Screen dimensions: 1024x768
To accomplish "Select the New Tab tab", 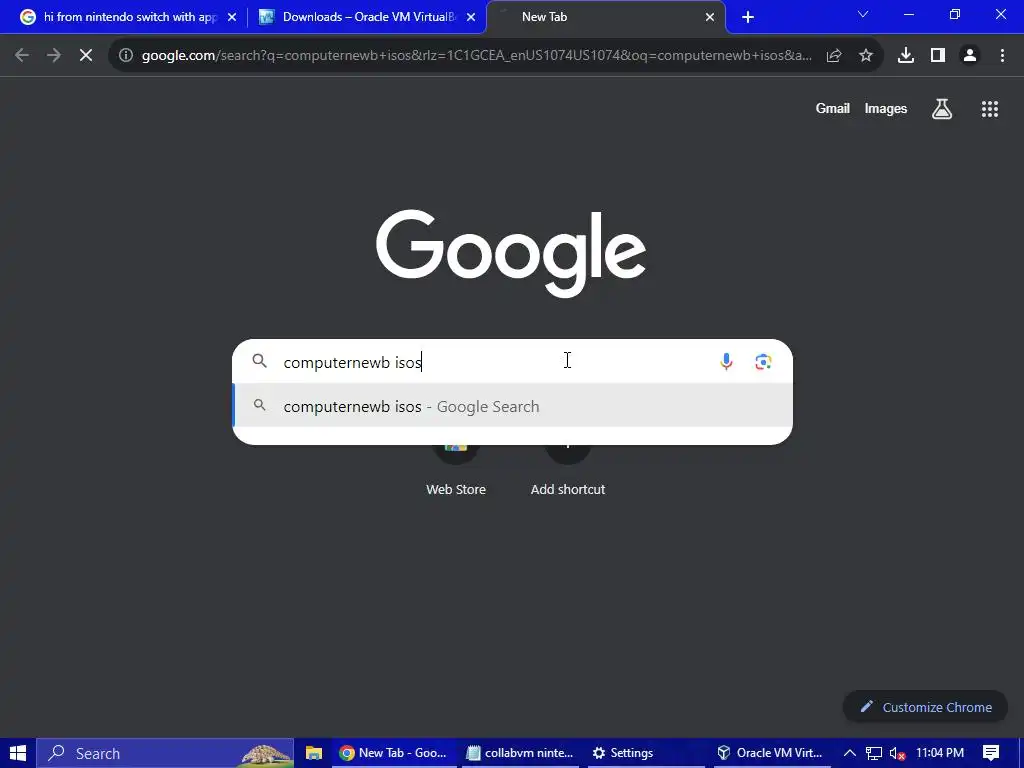I will (606, 17).
